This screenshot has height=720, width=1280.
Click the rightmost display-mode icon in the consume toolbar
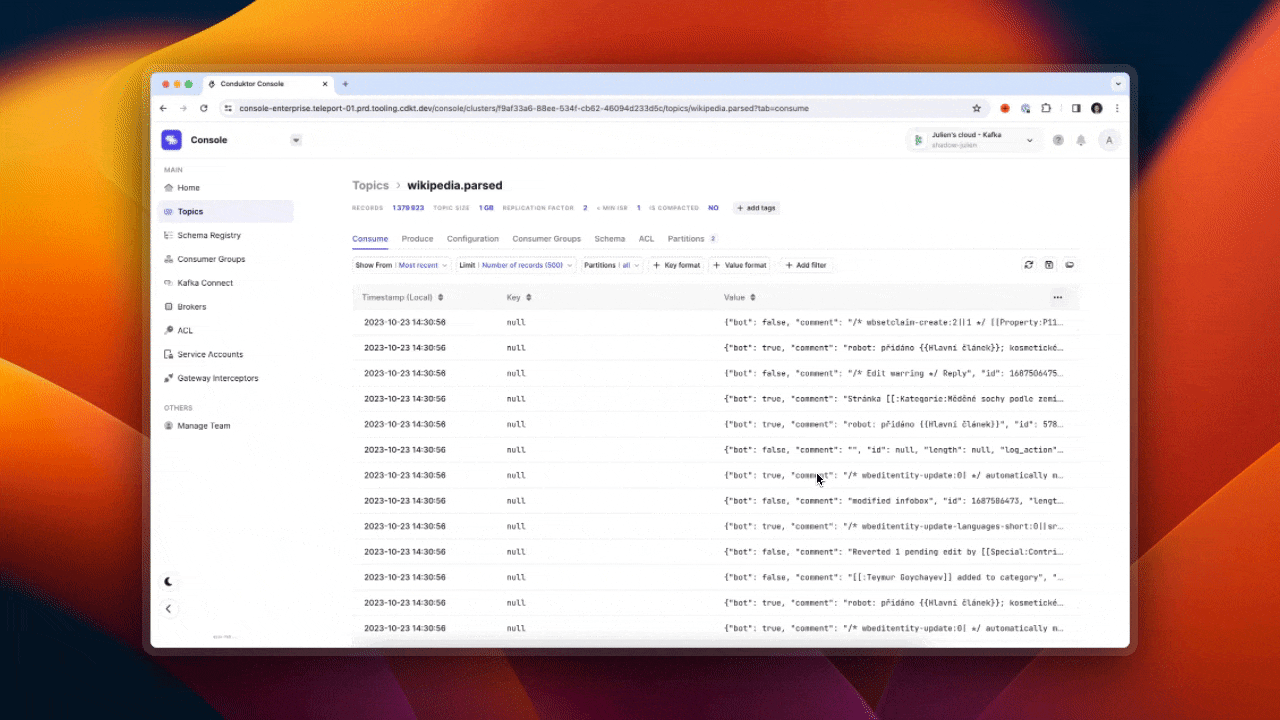click(x=1070, y=265)
